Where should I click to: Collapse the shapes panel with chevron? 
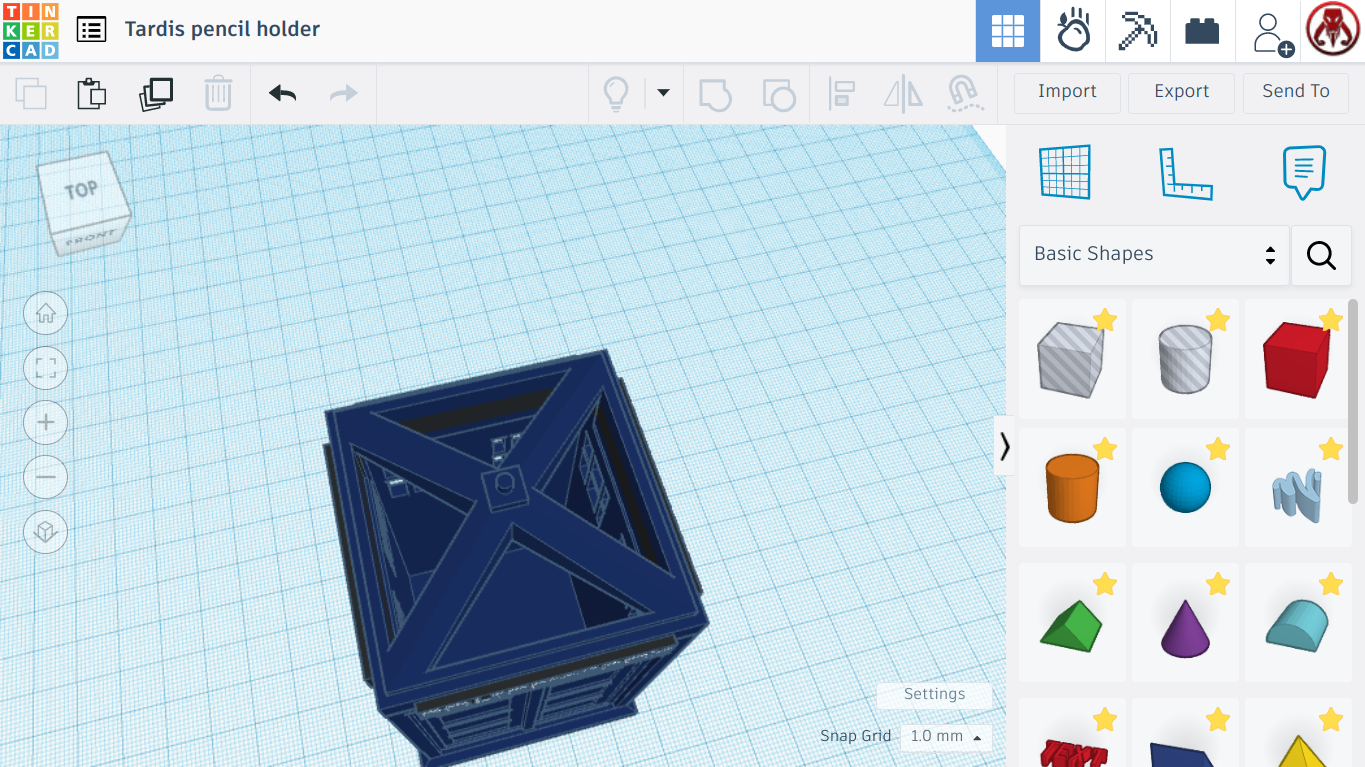(x=1004, y=446)
